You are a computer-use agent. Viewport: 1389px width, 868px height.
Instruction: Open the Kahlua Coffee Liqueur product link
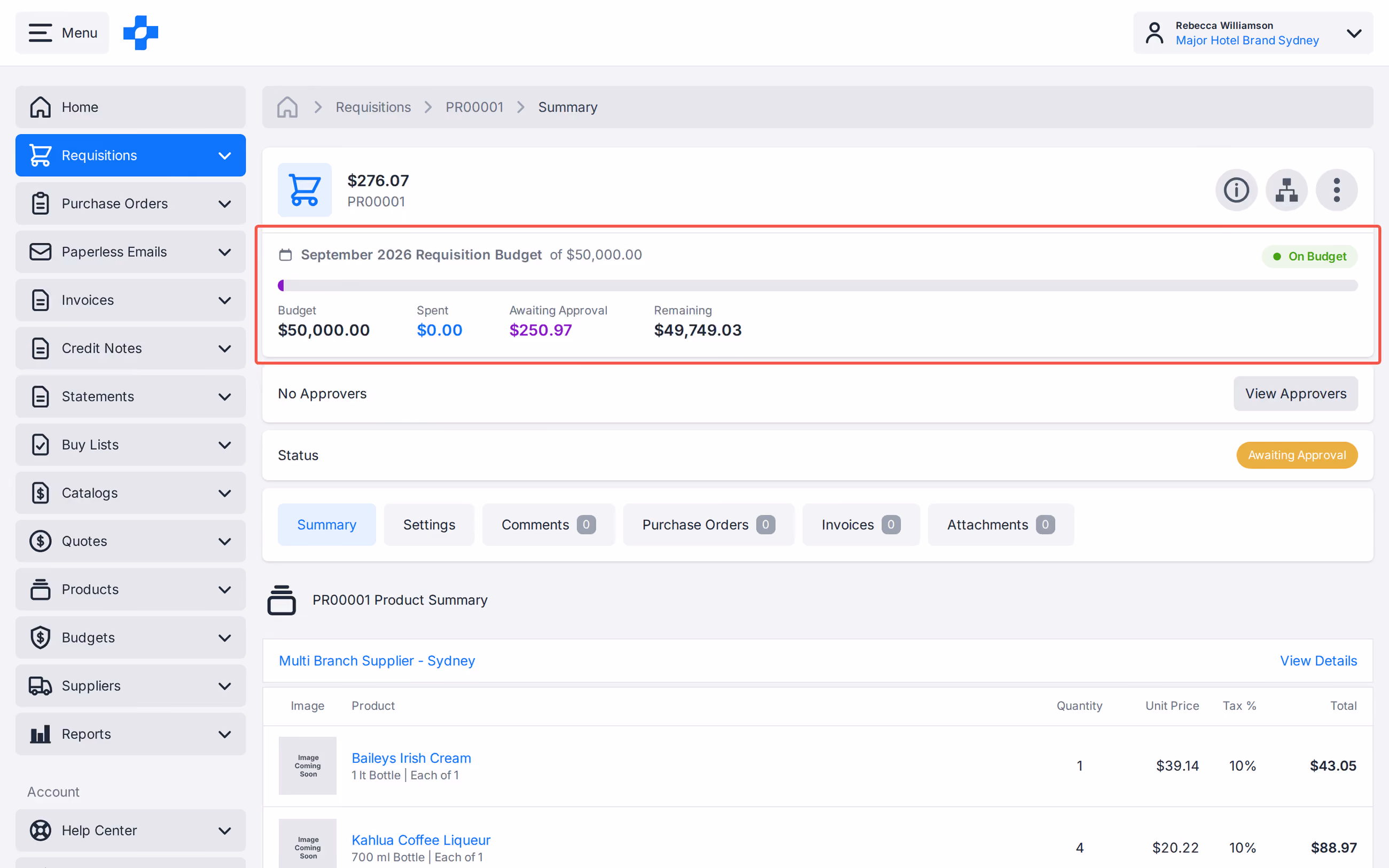(x=421, y=840)
